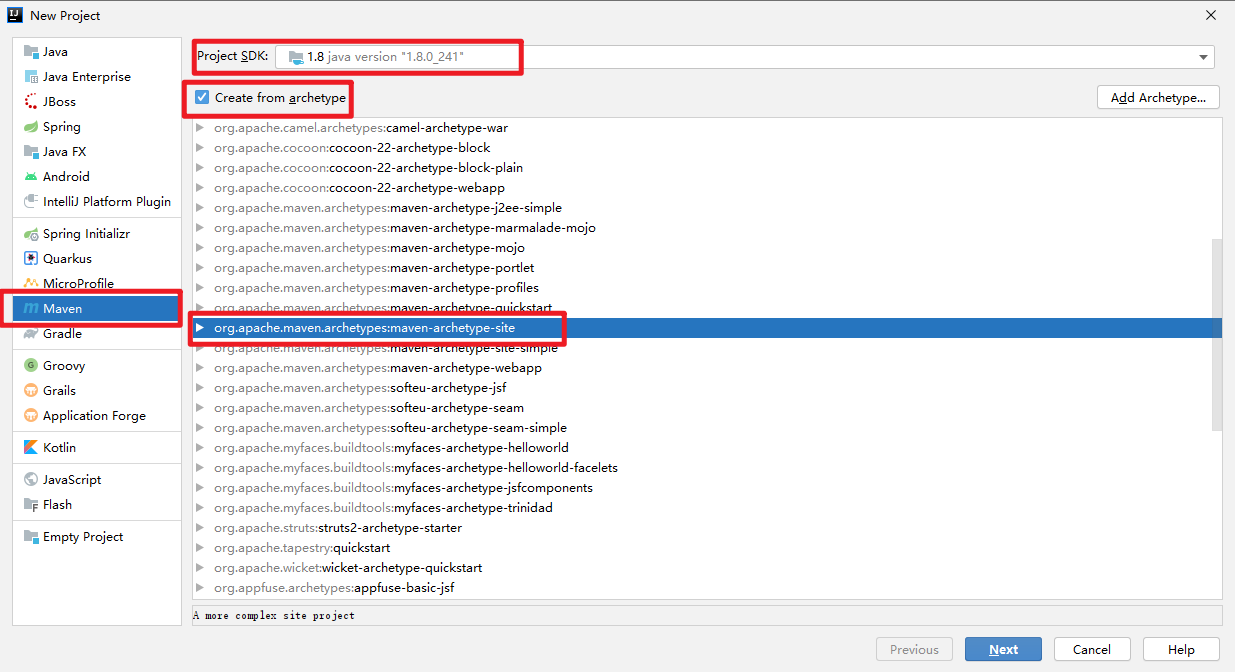Select the Java folder icon
1235x672 pixels.
pyautogui.click(x=31, y=52)
